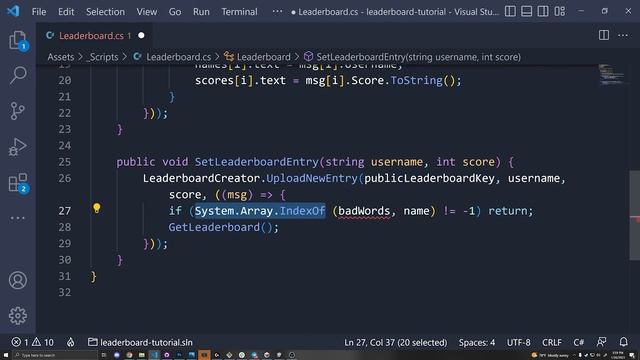The image size is (640, 360).
Task: Click the Assets breadcrumb
Action: click(x=61, y=57)
